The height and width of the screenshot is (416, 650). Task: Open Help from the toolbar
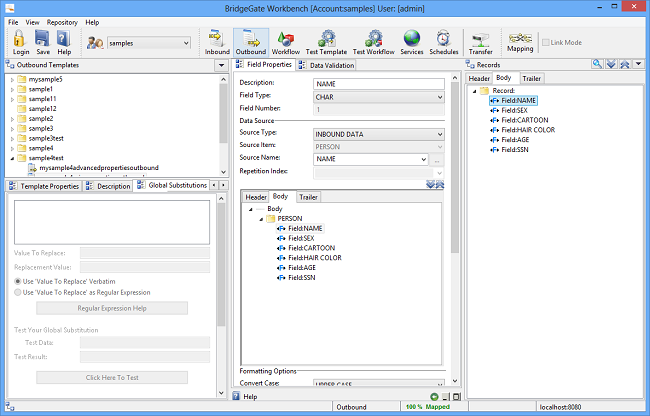pyautogui.click(x=64, y=43)
